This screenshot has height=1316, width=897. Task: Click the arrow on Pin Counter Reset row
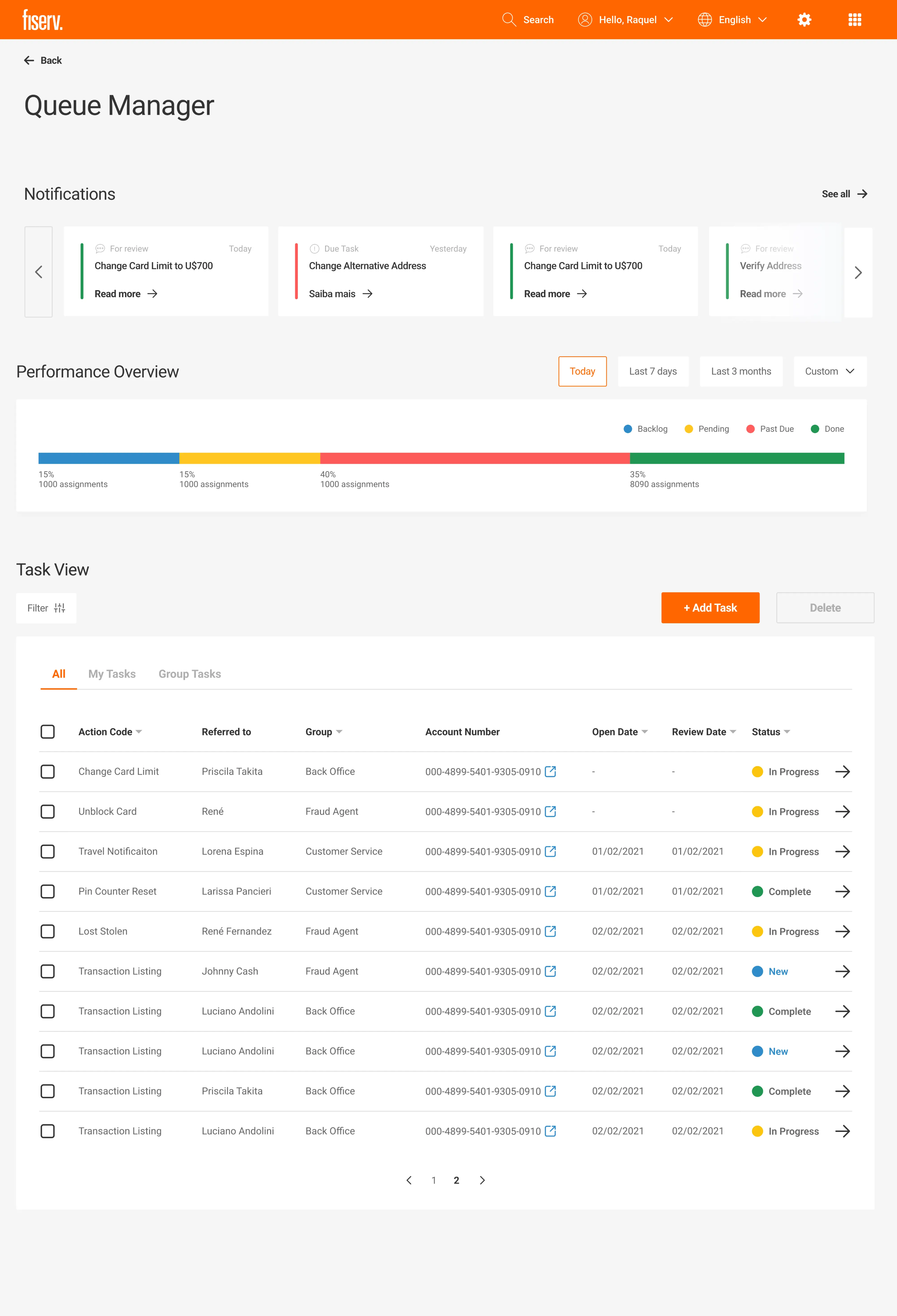pyautogui.click(x=842, y=891)
